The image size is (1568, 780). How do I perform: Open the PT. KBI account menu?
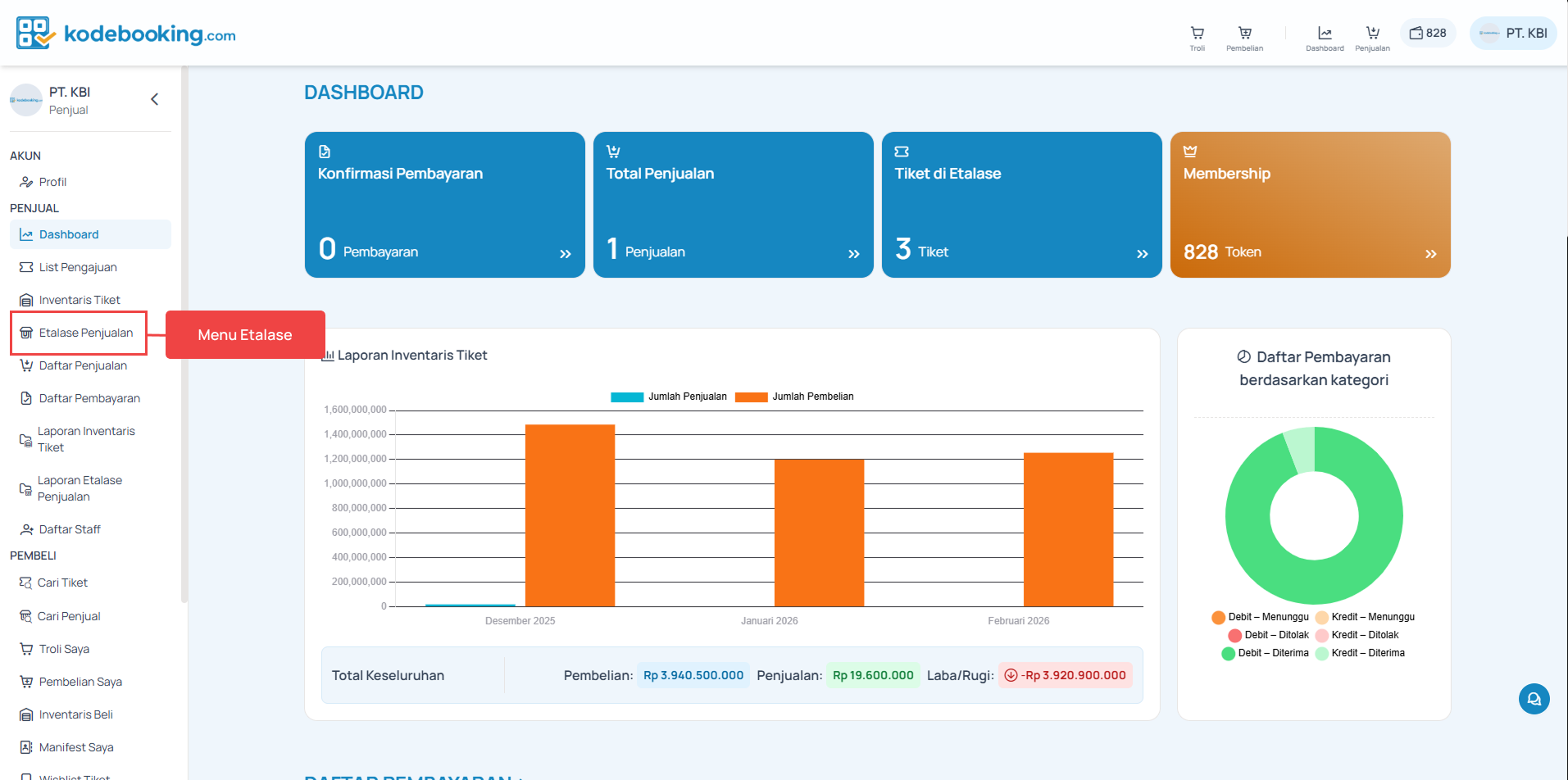pos(1513,34)
